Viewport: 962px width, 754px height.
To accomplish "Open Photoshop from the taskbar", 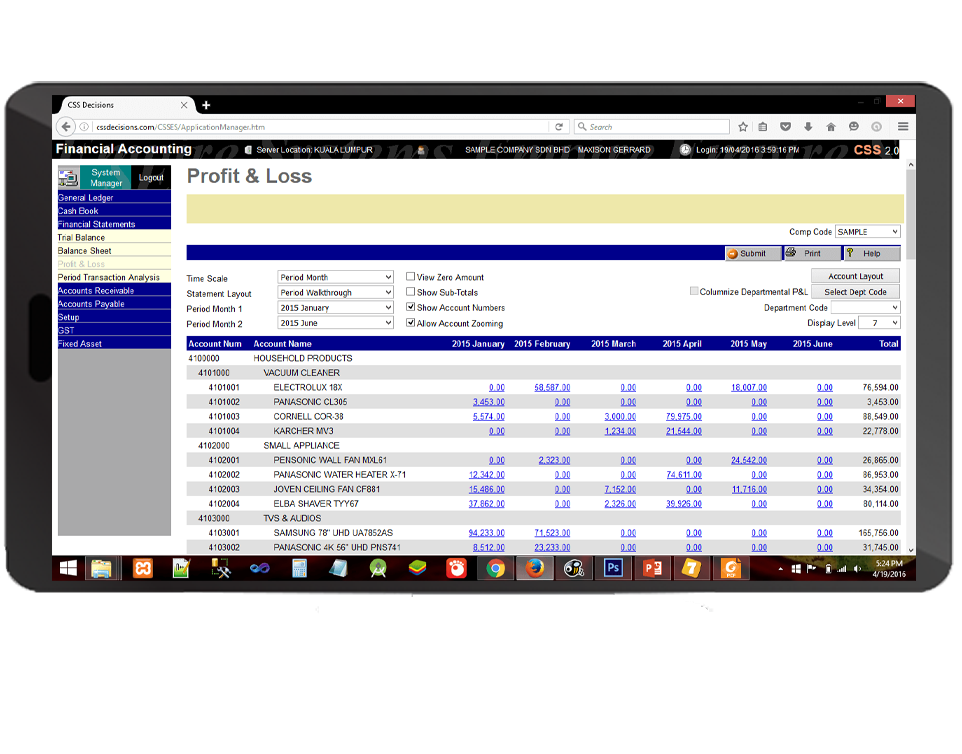I will (613, 569).
